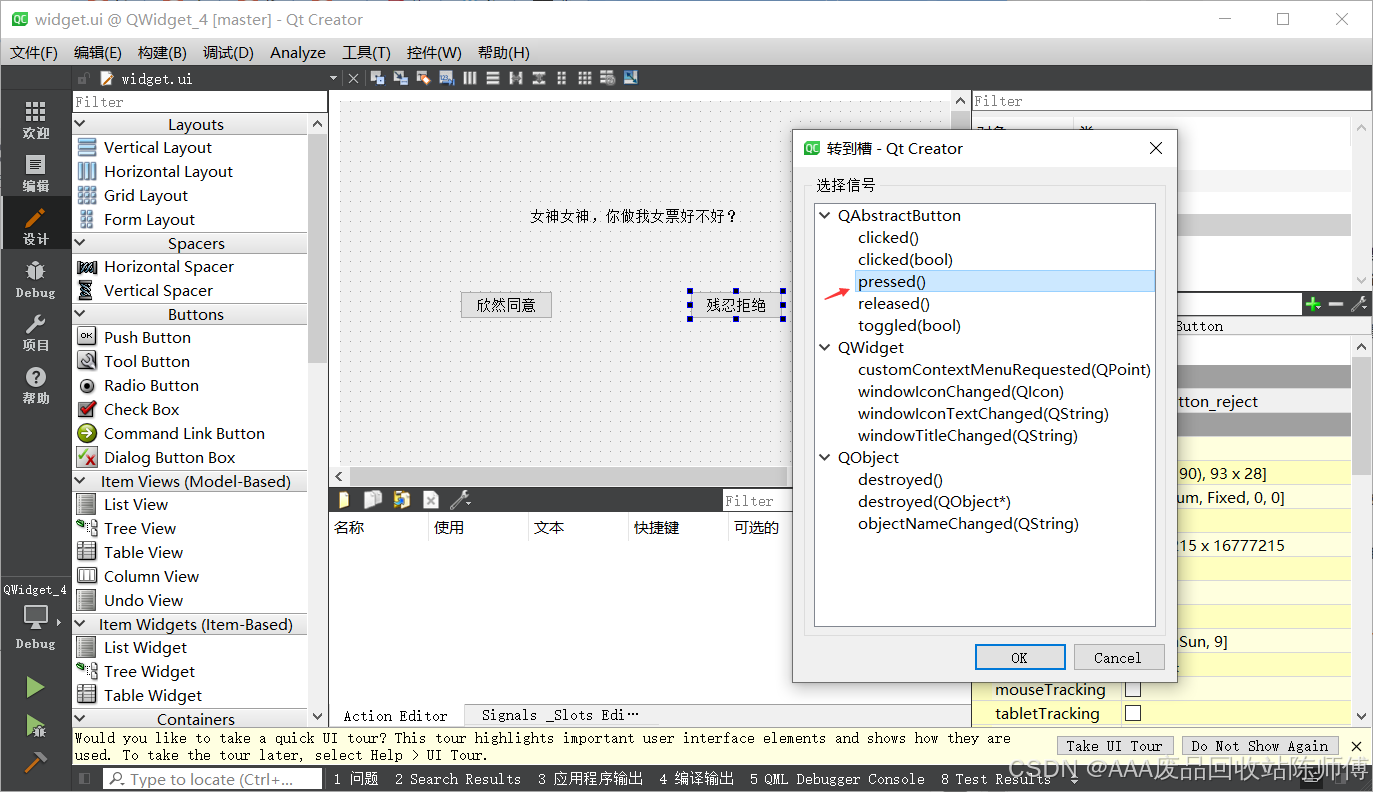Select the toggled(bool) signal
The width and height of the screenshot is (1373, 792).
[909, 325]
